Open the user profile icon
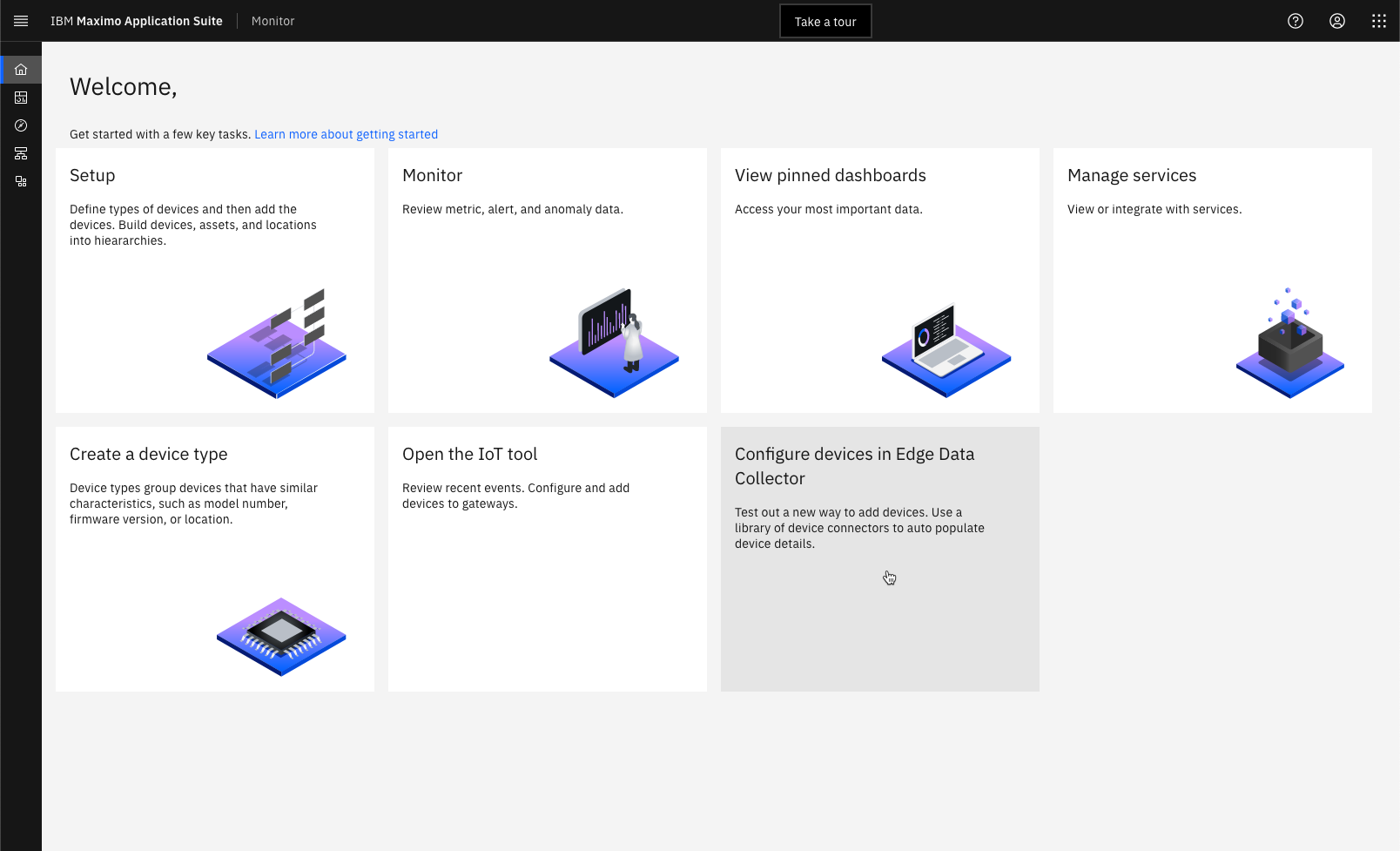Image resolution: width=1400 pixels, height=851 pixels. [1337, 21]
